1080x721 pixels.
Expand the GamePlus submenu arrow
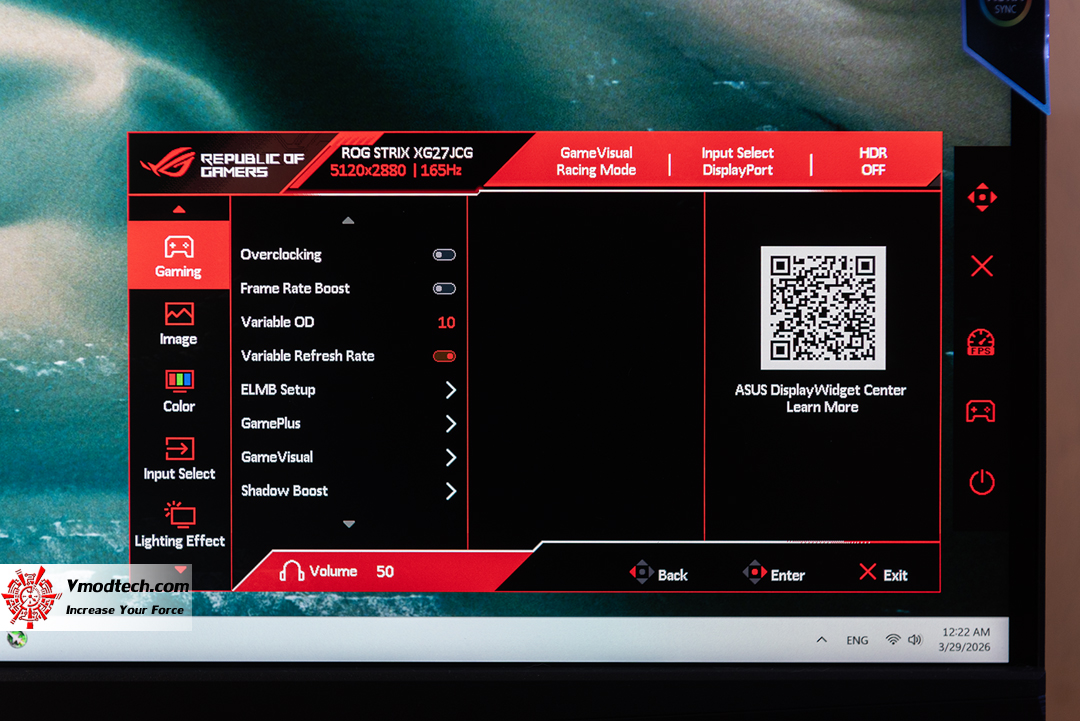pyautogui.click(x=450, y=424)
